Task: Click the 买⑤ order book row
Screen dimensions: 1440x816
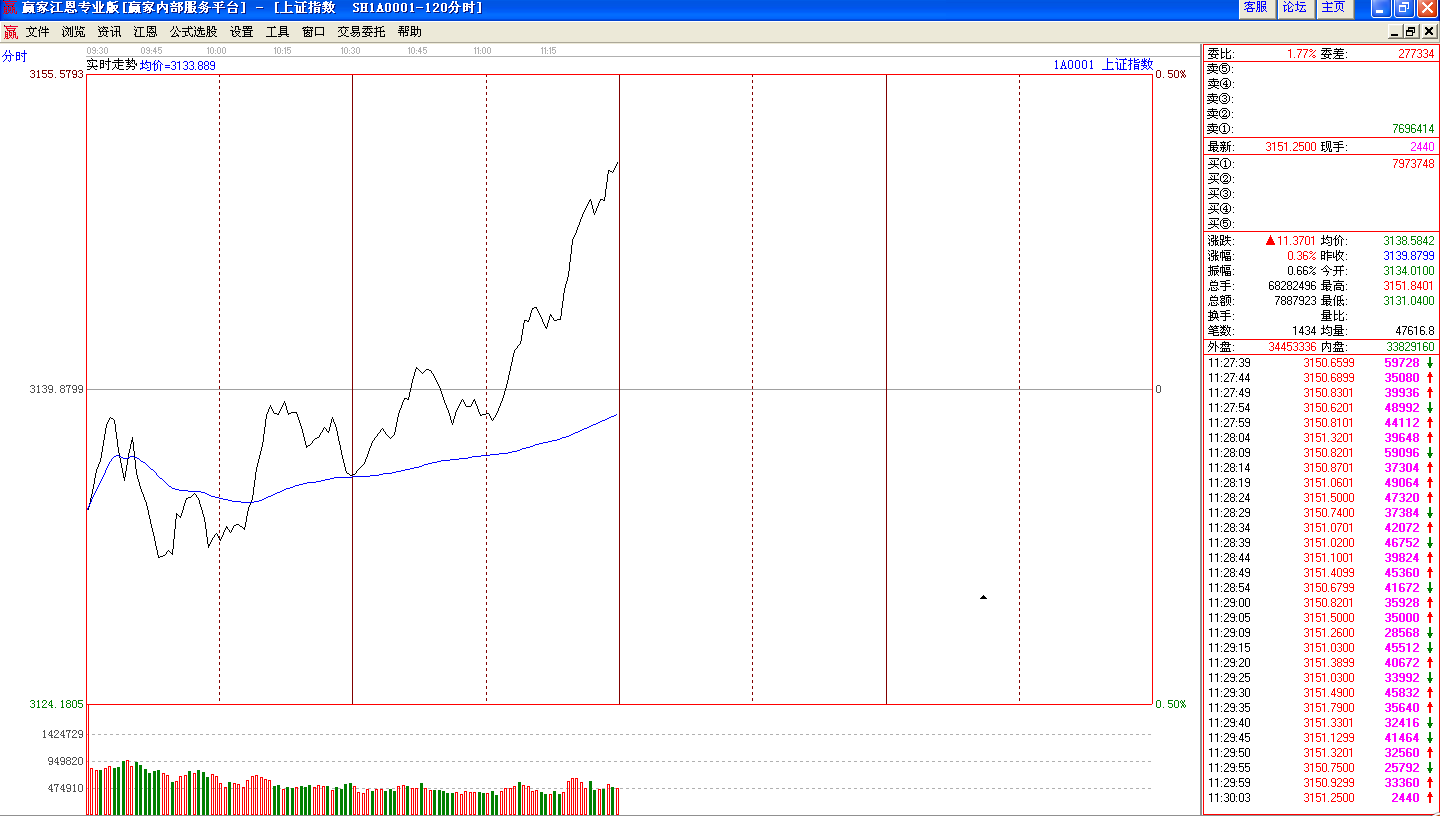Action: [x=1321, y=224]
